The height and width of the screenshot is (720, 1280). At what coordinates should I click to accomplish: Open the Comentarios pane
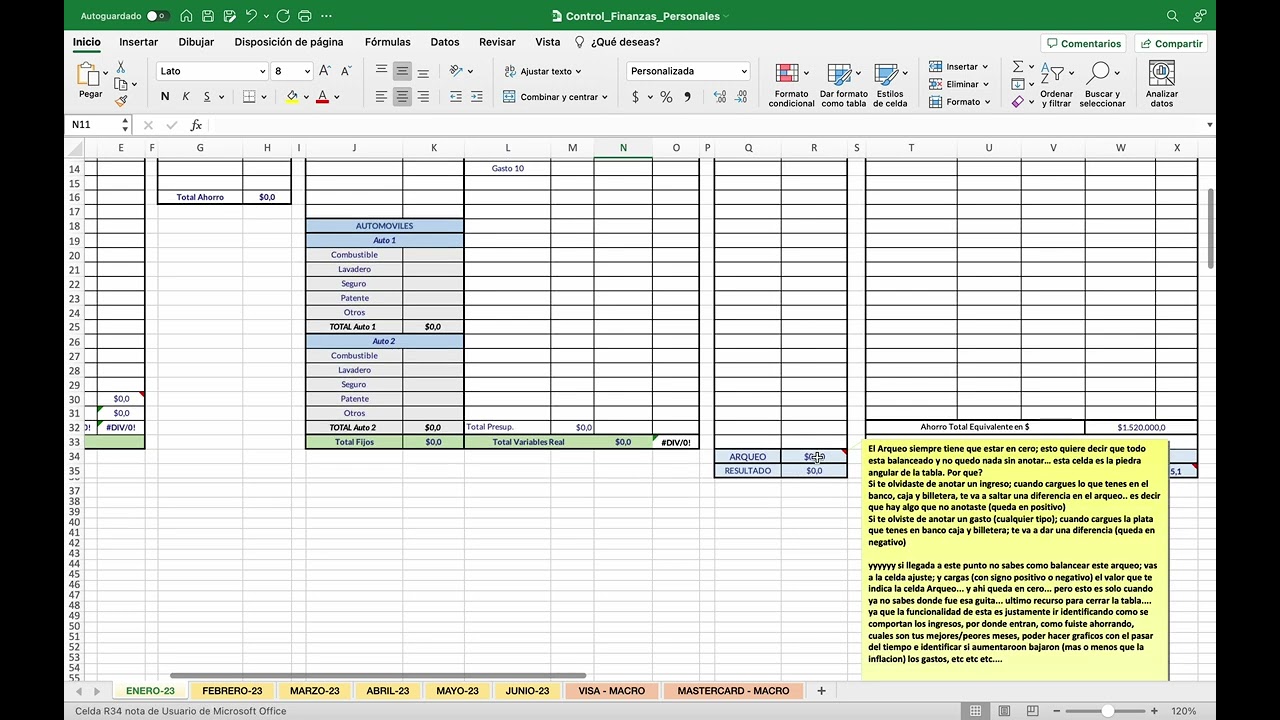click(x=1083, y=43)
